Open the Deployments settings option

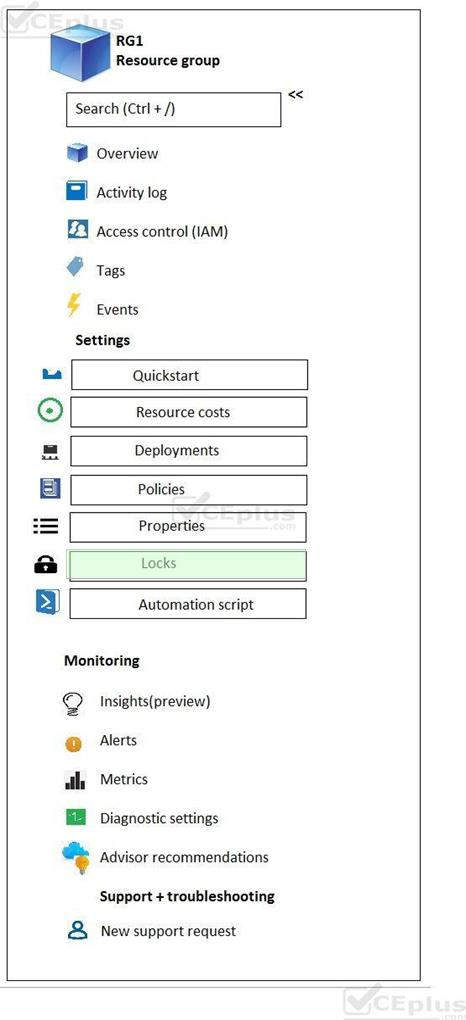pyautogui.click(x=189, y=451)
